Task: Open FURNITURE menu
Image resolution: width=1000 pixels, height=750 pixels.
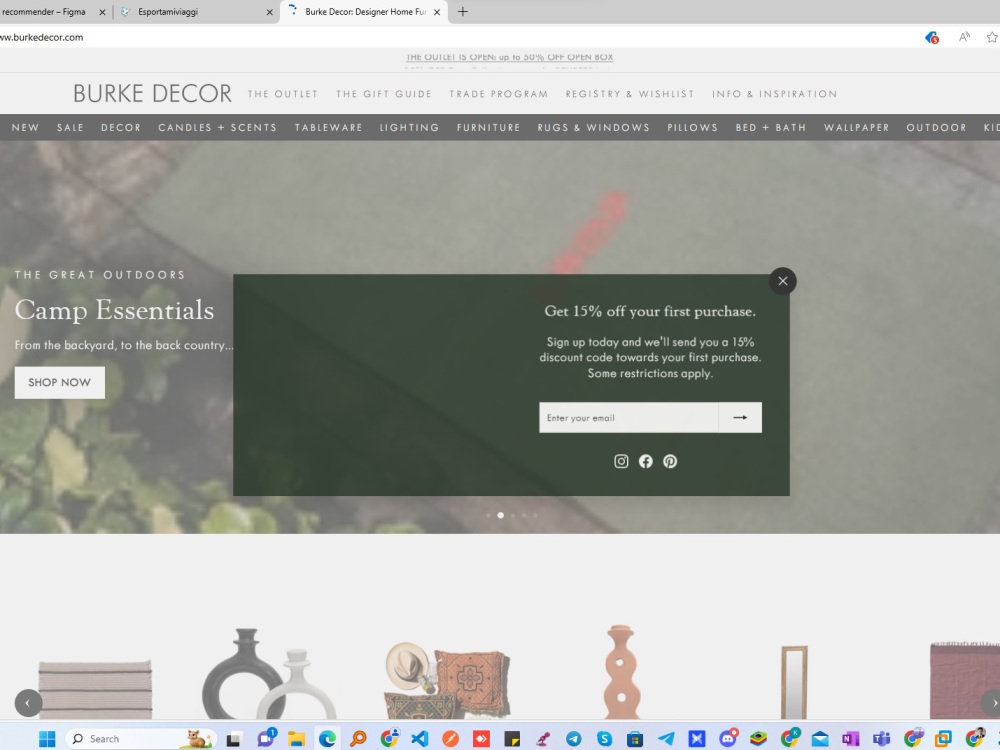Action: tap(489, 128)
